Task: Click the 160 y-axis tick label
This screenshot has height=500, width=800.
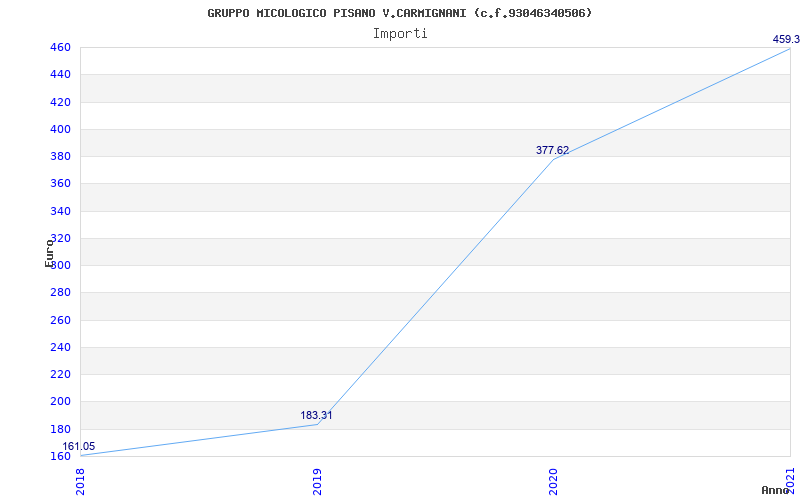Action: pyautogui.click(x=60, y=456)
